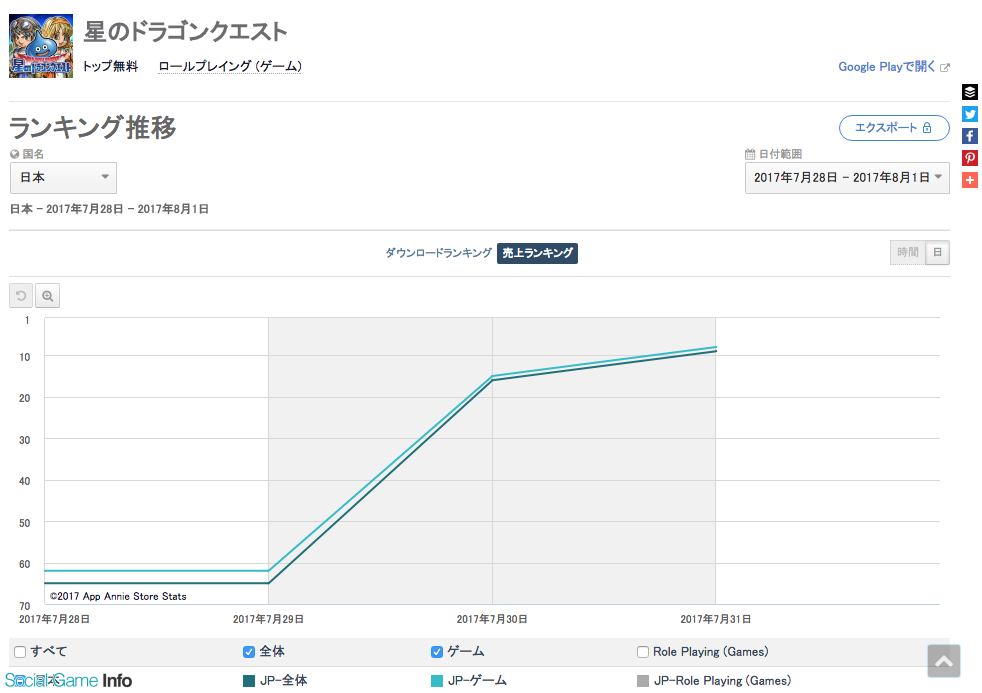This screenshot has height=693, width=982.
Task: Click the ©2017 App Annie Store Stats text
Action: tap(118, 597)
